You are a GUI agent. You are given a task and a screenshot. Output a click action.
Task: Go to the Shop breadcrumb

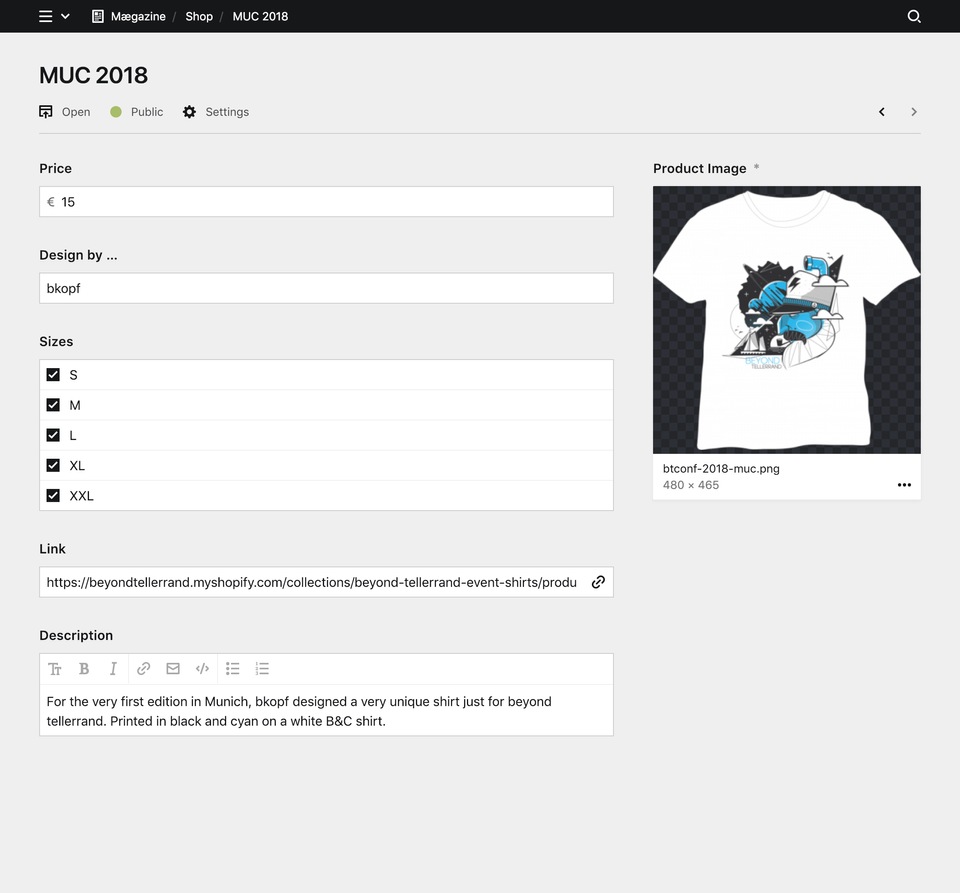pyautogui.click(x=199, y=17)
